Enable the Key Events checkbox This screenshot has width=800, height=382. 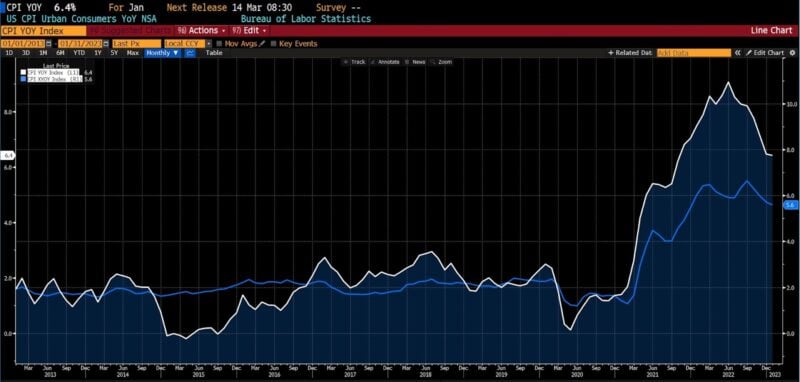[x=274, y=44]
